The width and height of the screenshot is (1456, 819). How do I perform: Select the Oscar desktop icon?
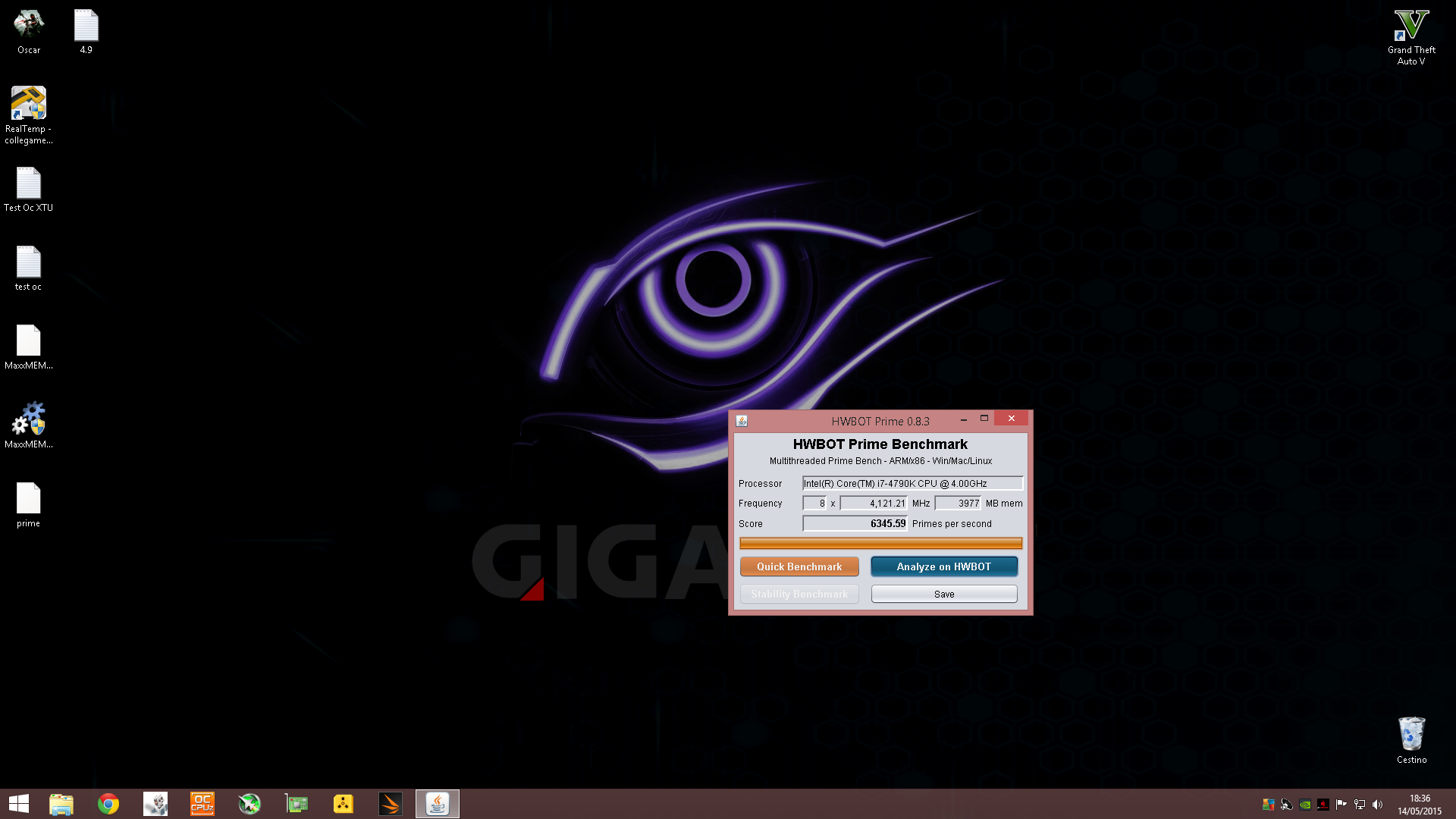click(29, 32)
